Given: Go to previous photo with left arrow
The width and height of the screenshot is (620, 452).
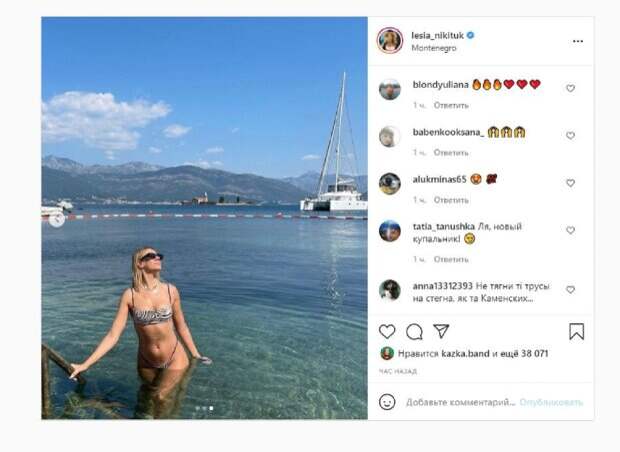Looking at the screenshot, I should coord(57,219).
